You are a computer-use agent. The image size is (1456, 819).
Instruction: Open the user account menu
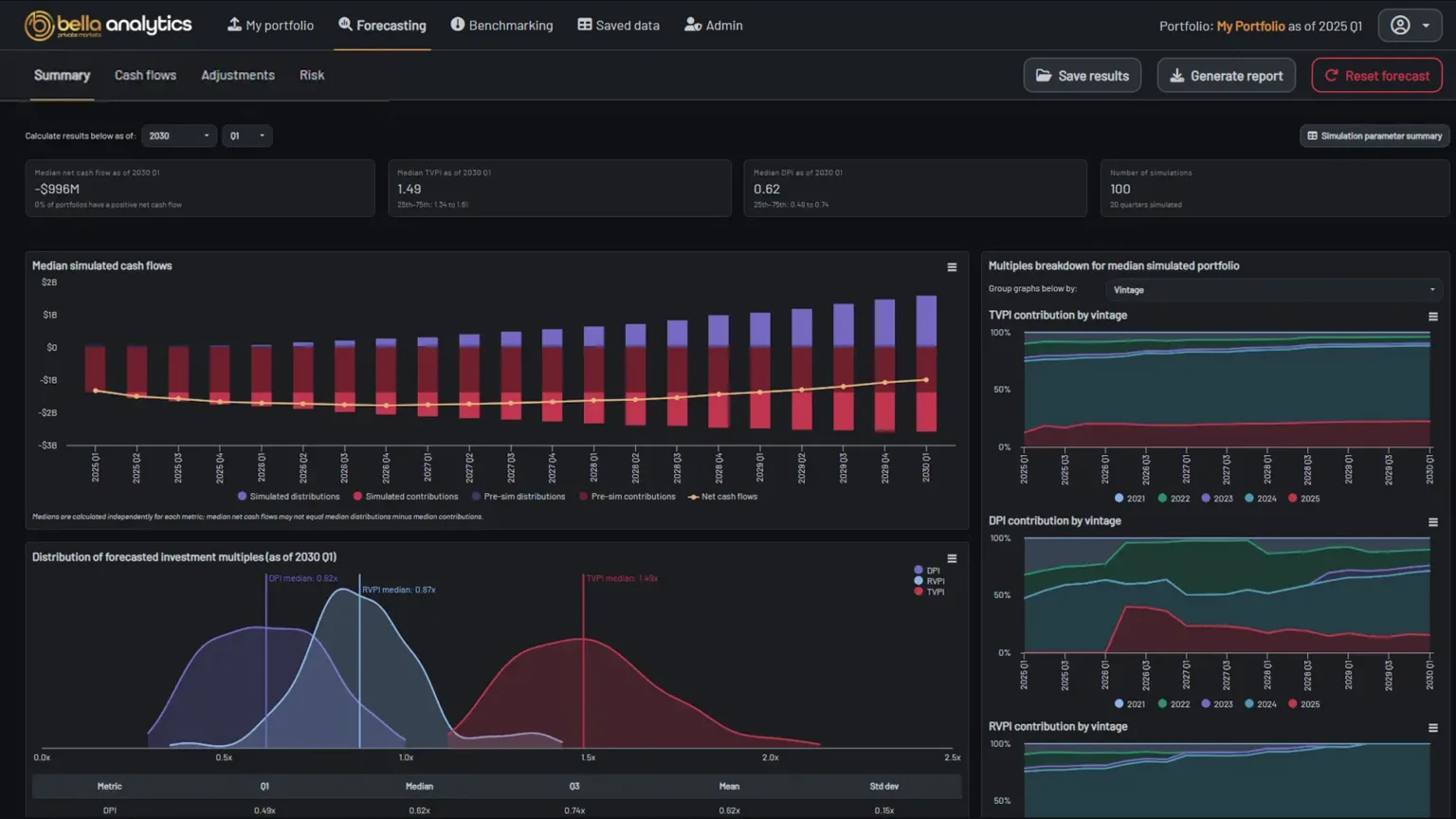tap(1410, 26)
